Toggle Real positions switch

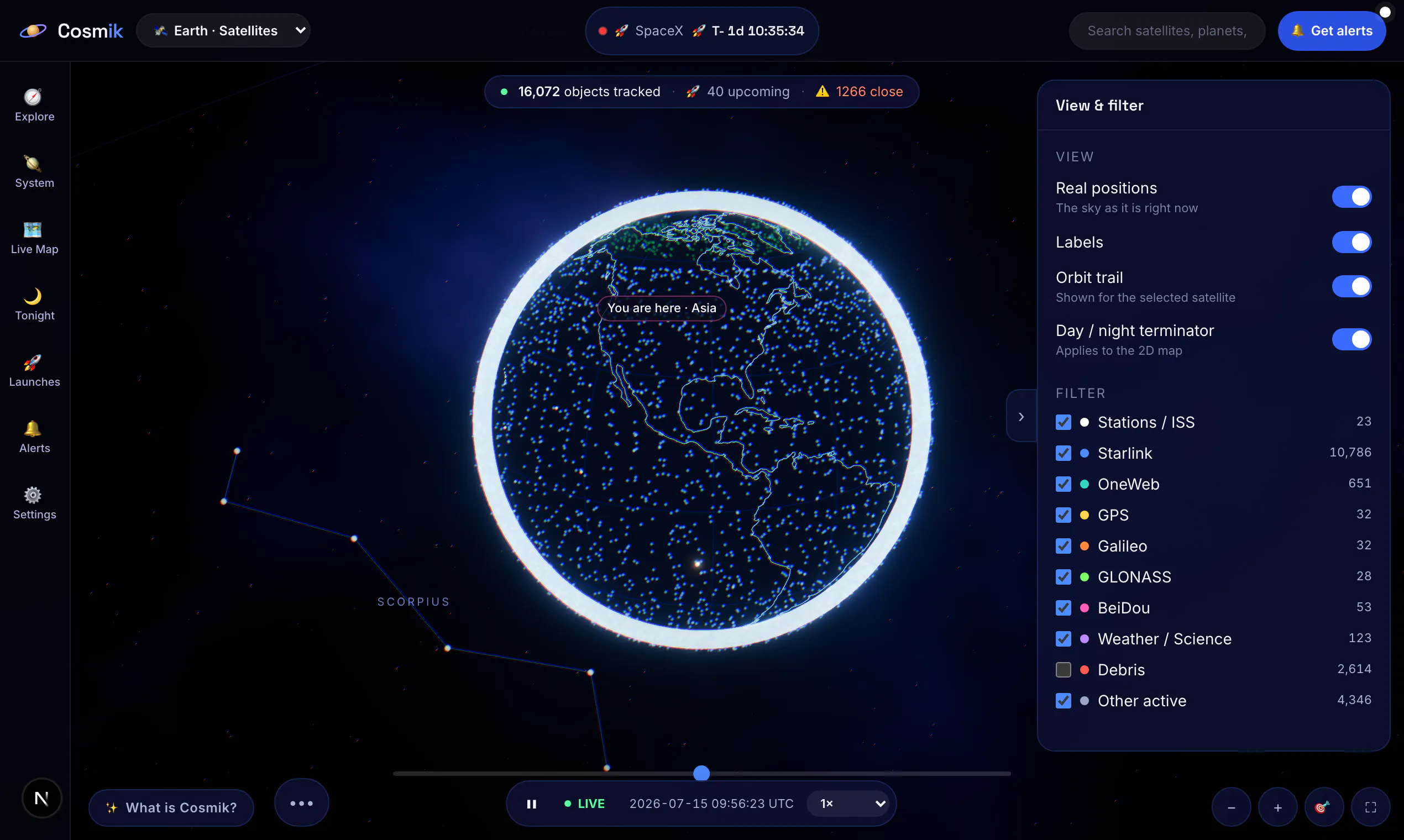[1351, 197]
